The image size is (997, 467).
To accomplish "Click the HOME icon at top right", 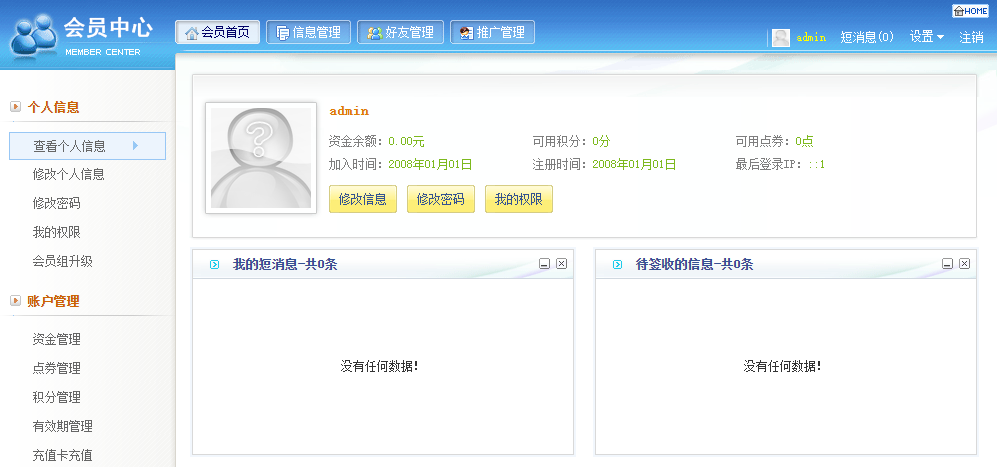I will [x=970, y=10].
